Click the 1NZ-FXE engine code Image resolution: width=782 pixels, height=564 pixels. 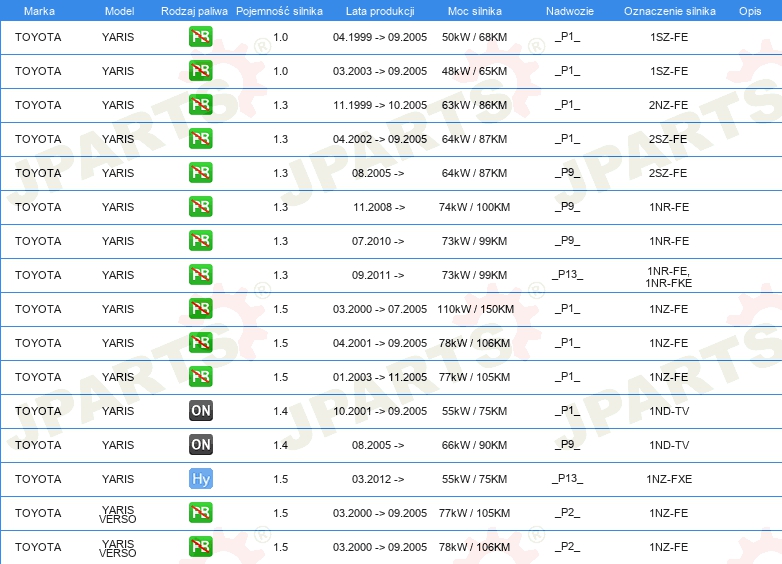(x=669, y=479)
